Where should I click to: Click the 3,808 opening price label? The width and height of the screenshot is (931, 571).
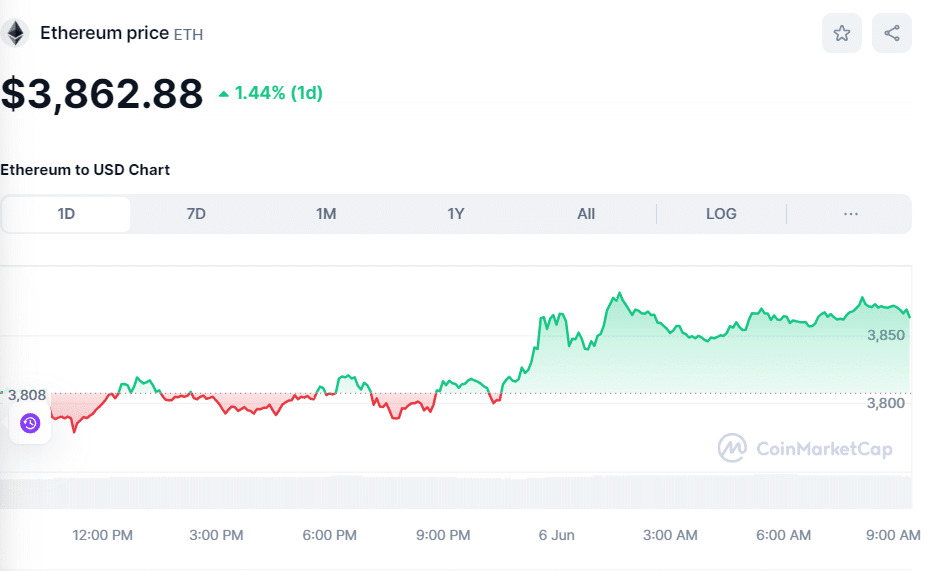point(27,394)
